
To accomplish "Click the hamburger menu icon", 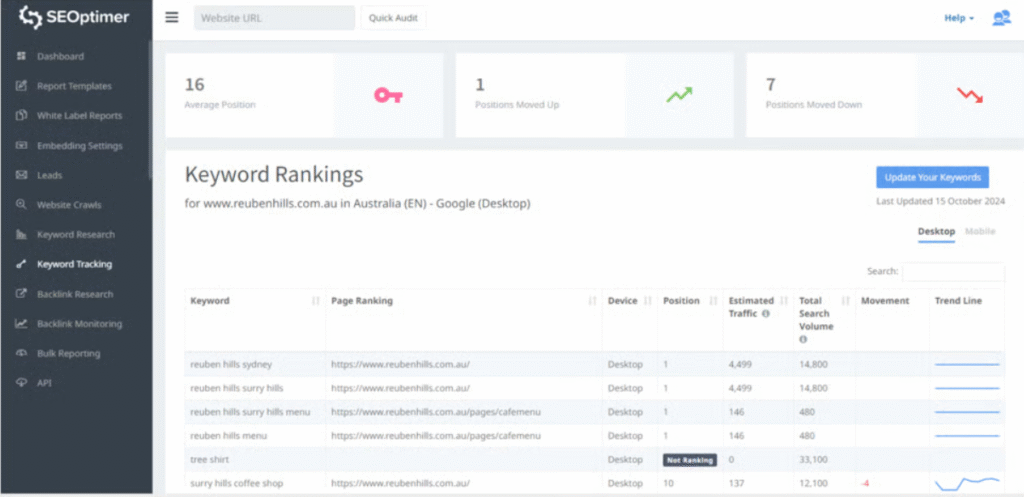I will click(x=172, y=18).
